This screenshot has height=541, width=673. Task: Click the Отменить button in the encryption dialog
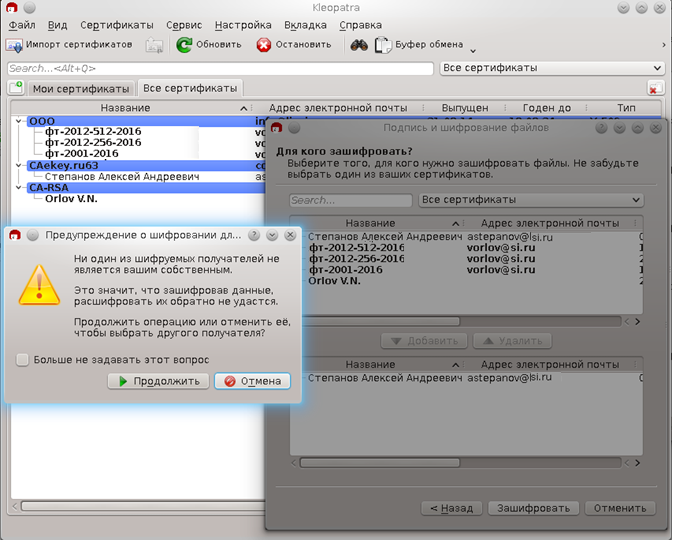pyautogui.click(x=620, y=508)
